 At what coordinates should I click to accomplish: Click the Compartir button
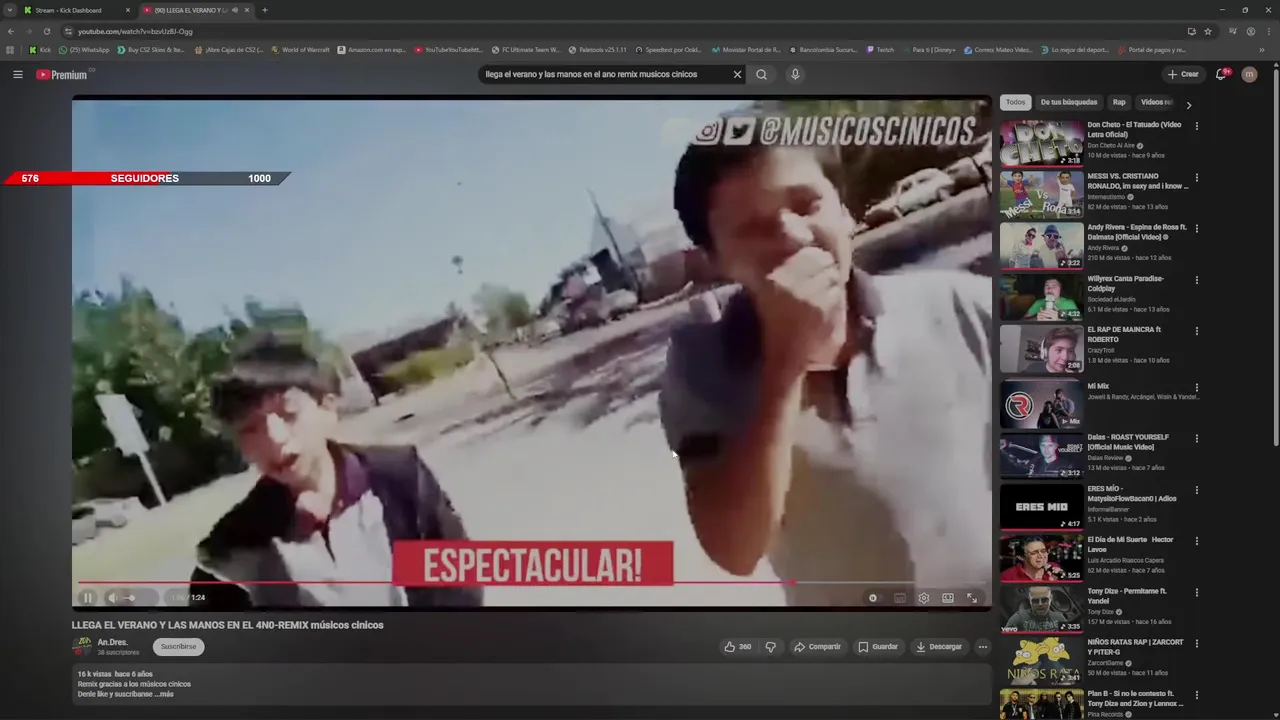tap(817, 647)
